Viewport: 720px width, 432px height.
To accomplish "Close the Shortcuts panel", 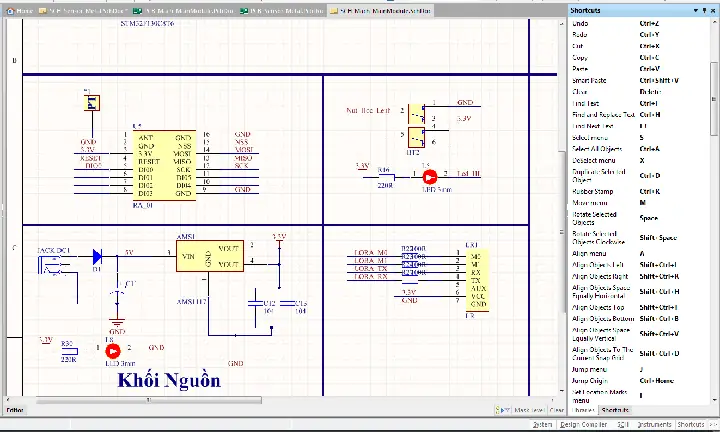I will [x=713, y=10].
